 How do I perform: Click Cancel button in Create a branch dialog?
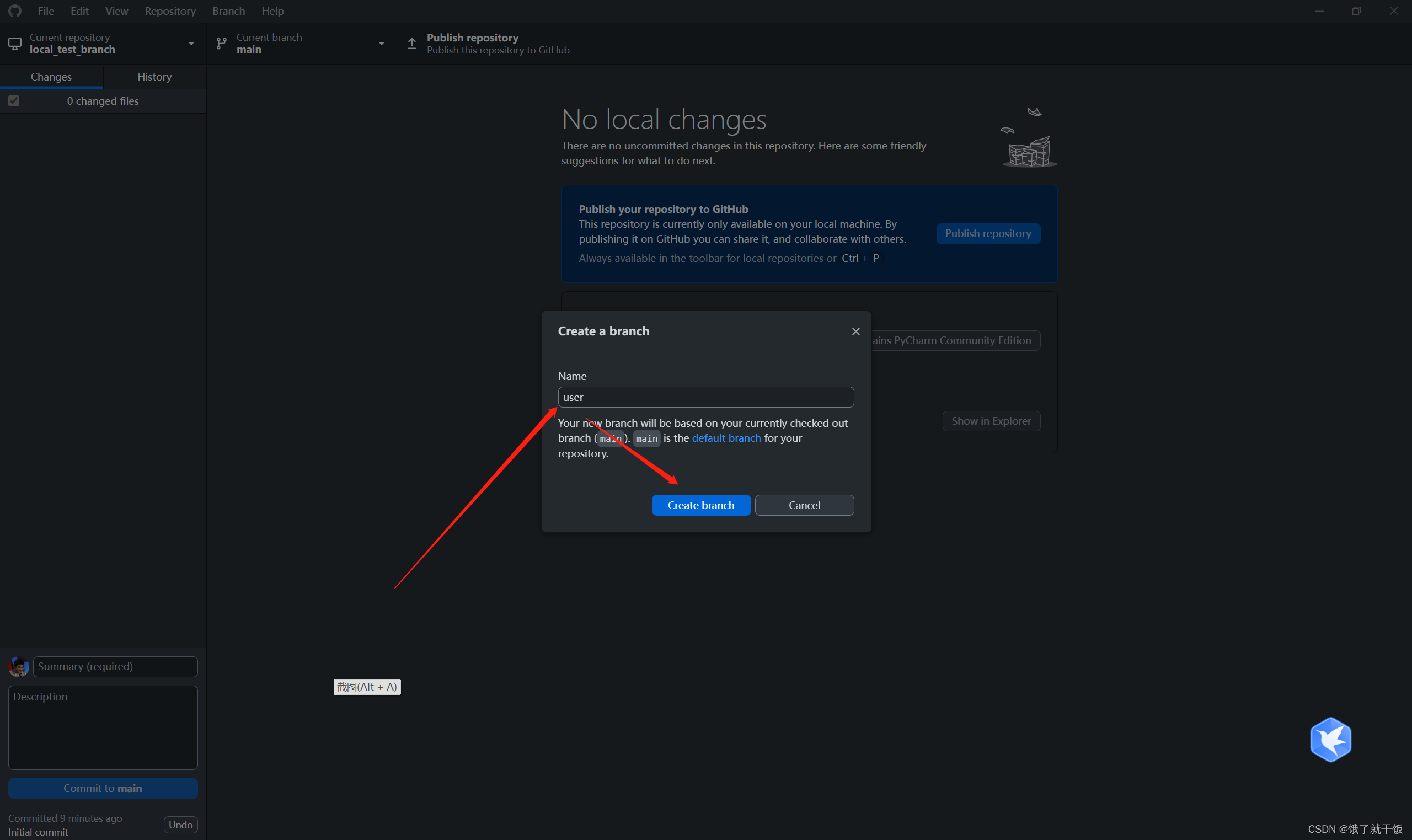[x=804, y=505]
